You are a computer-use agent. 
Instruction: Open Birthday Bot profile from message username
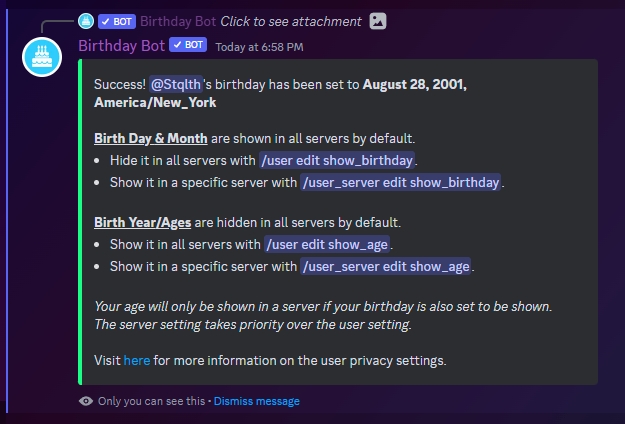pos(121,45)
